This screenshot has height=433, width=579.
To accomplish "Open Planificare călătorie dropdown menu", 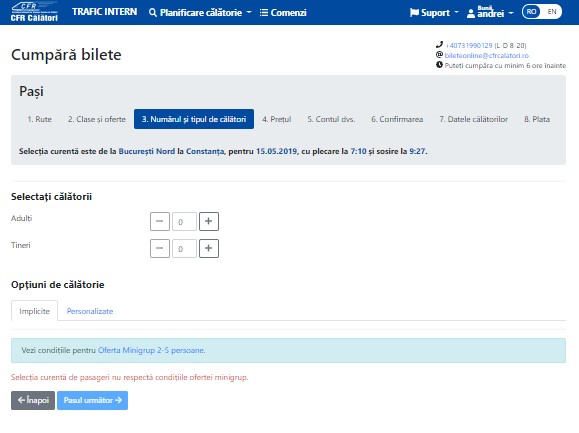I will (x=200, y=13).
